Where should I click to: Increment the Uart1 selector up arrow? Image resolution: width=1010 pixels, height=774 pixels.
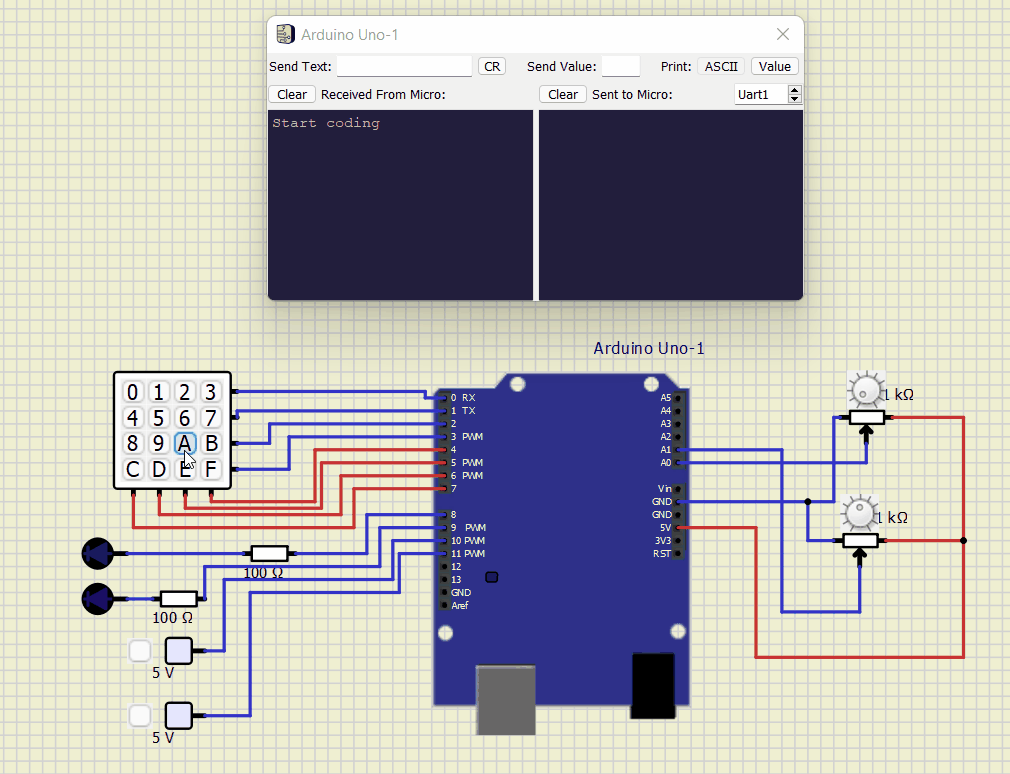coord(794,90)
